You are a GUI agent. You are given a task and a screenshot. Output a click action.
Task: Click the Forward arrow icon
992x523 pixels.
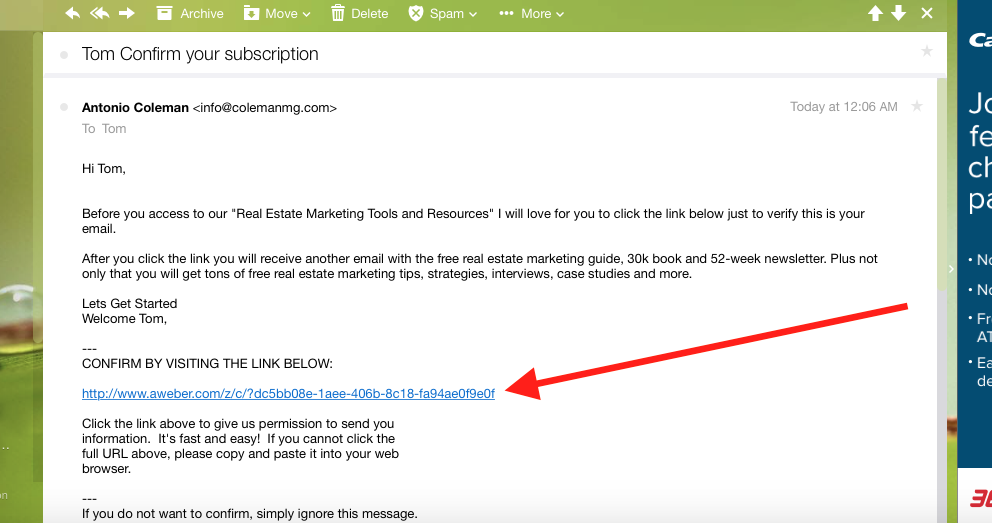pos(127,13)
